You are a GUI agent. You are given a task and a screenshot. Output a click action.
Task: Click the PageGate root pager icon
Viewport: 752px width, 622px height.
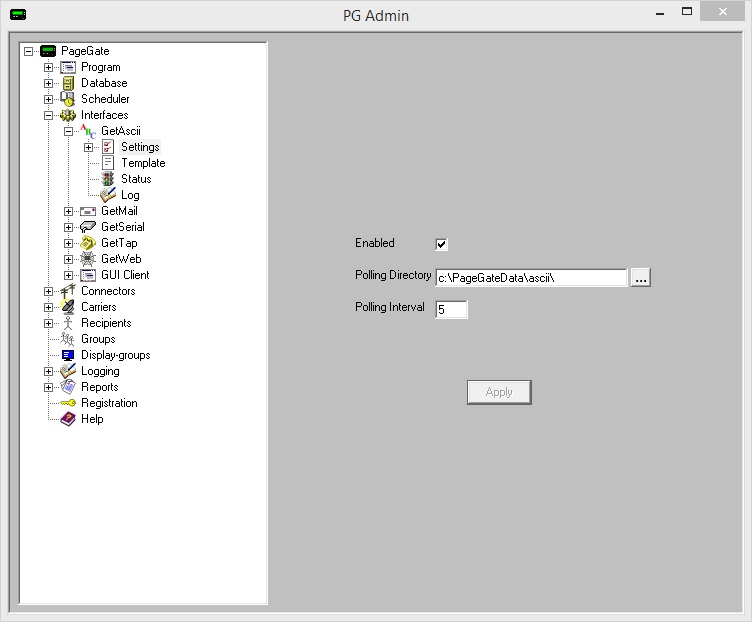pos(48,51)
